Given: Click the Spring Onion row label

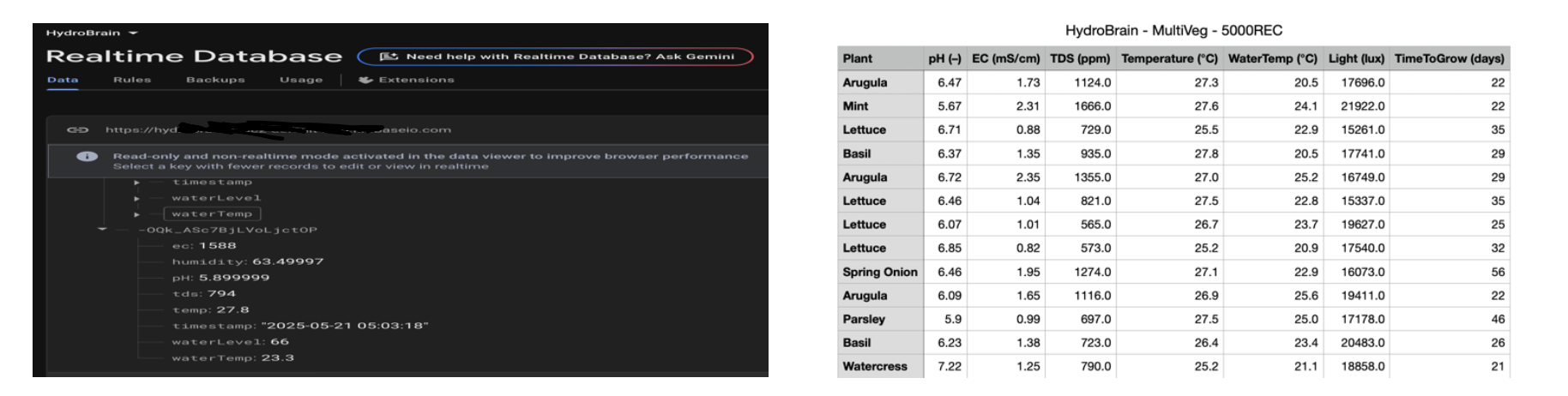Looking at the screenshot, I should (880, 272).
